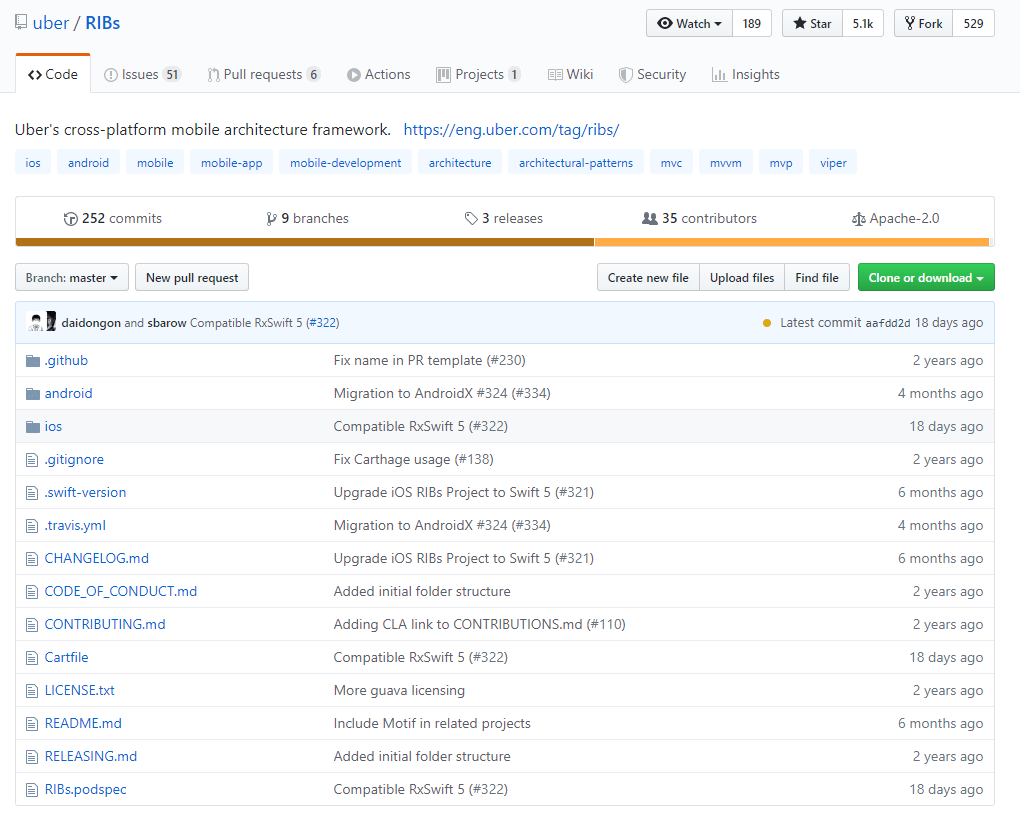Click the Apache-2.0 license scale icon
Screen dimensions: 1020x816
coord(858,219)
